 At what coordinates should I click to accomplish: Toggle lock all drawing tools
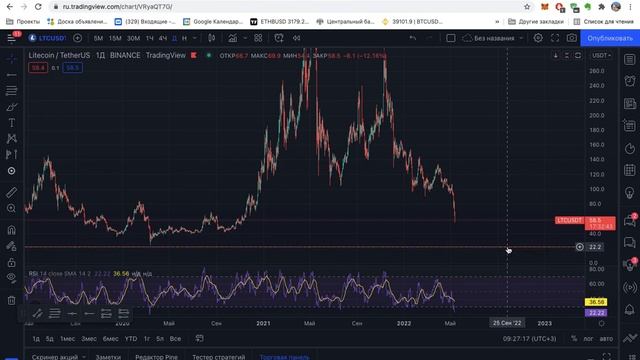[x=11, y=262]
